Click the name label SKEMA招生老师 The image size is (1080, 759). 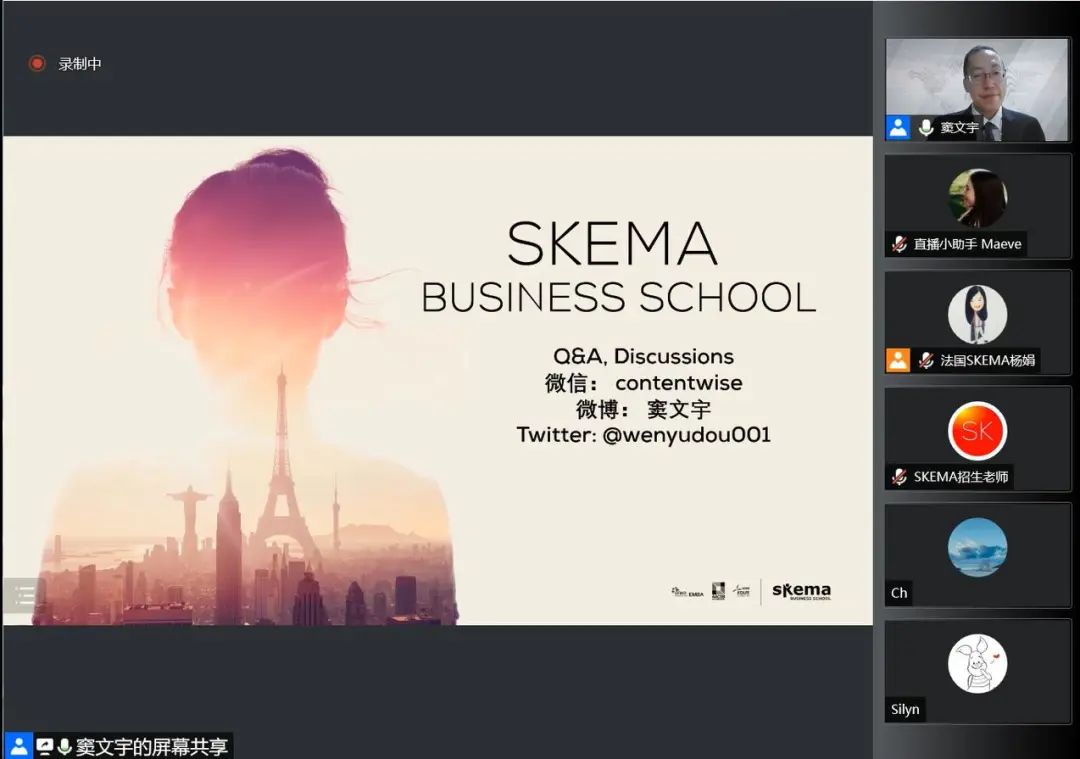click(x=961, y=477)
